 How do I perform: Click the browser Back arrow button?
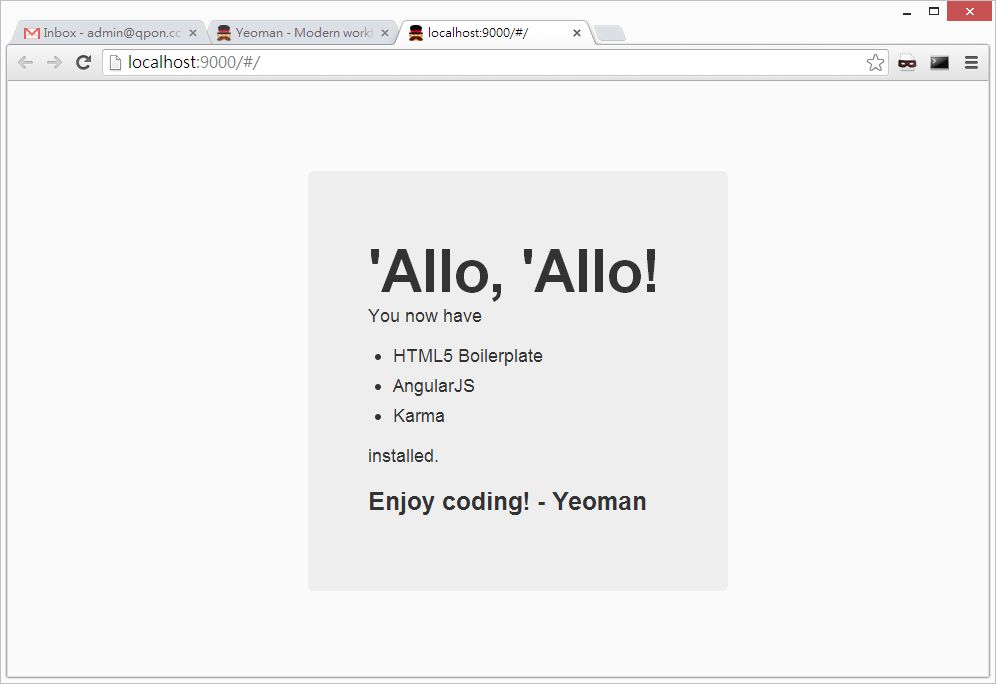click(25, 63)
